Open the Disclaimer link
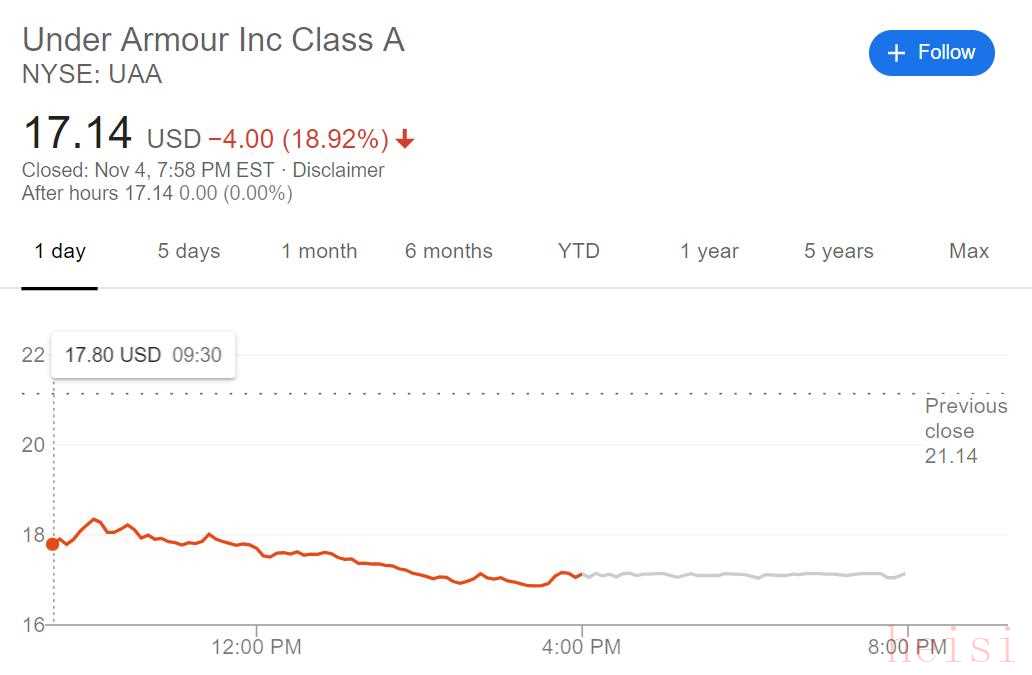This screenshot has height=675, width=1032. (338, 170)
